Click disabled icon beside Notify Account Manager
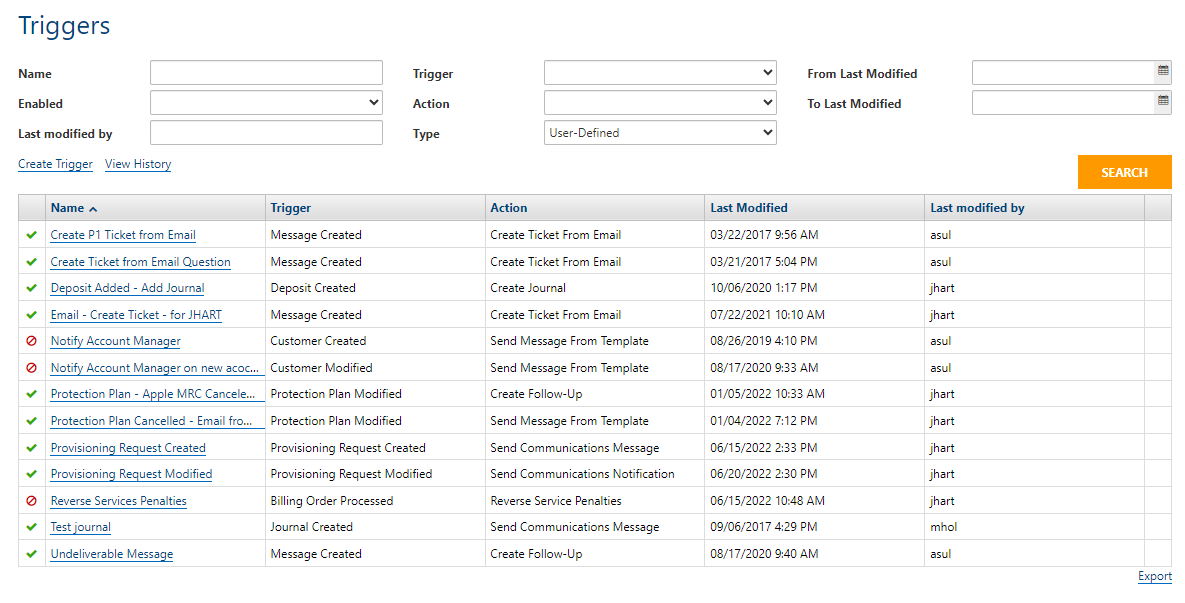The image size is (1185, 603). [31, 341]
